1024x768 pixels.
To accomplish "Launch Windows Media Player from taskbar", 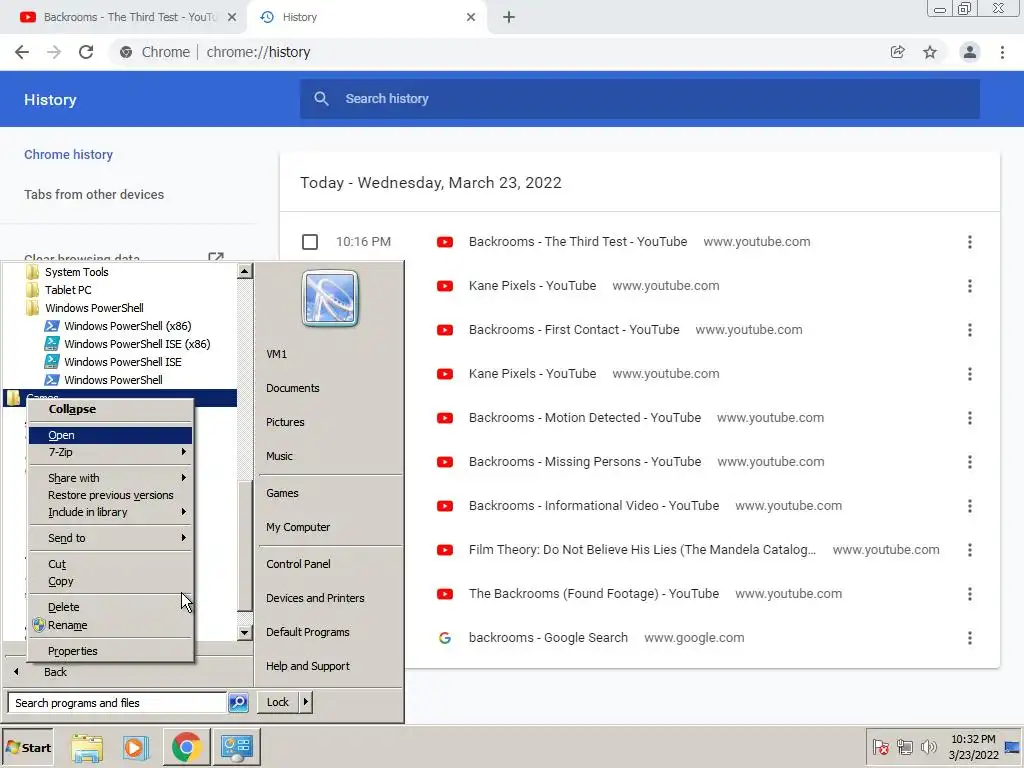I will tap(136, 748).
